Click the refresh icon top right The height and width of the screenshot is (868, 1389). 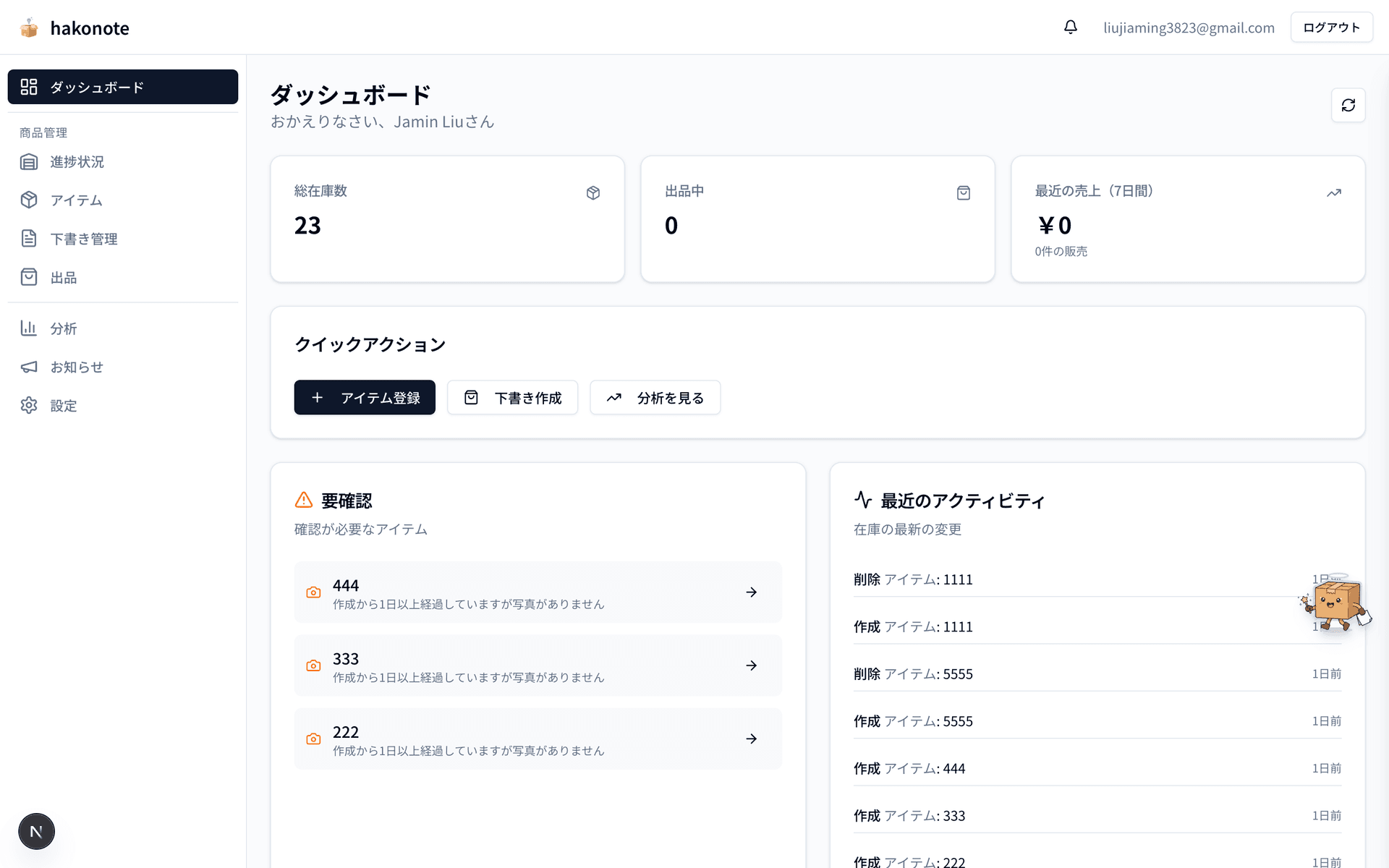click(x=1348, y=105)
